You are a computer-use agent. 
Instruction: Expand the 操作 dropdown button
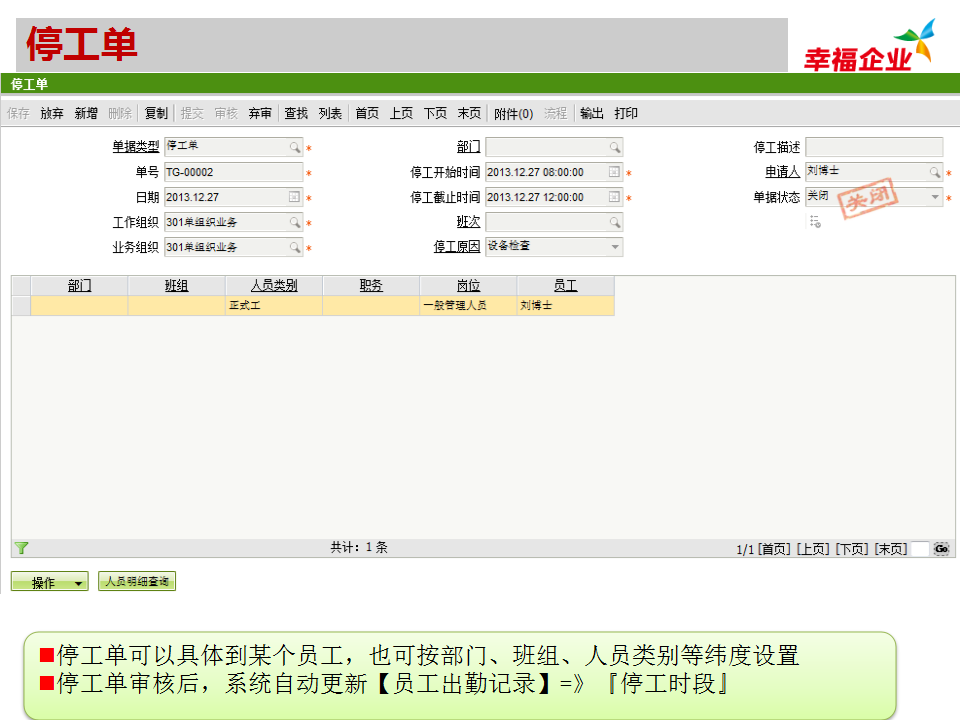coord(79,583)
